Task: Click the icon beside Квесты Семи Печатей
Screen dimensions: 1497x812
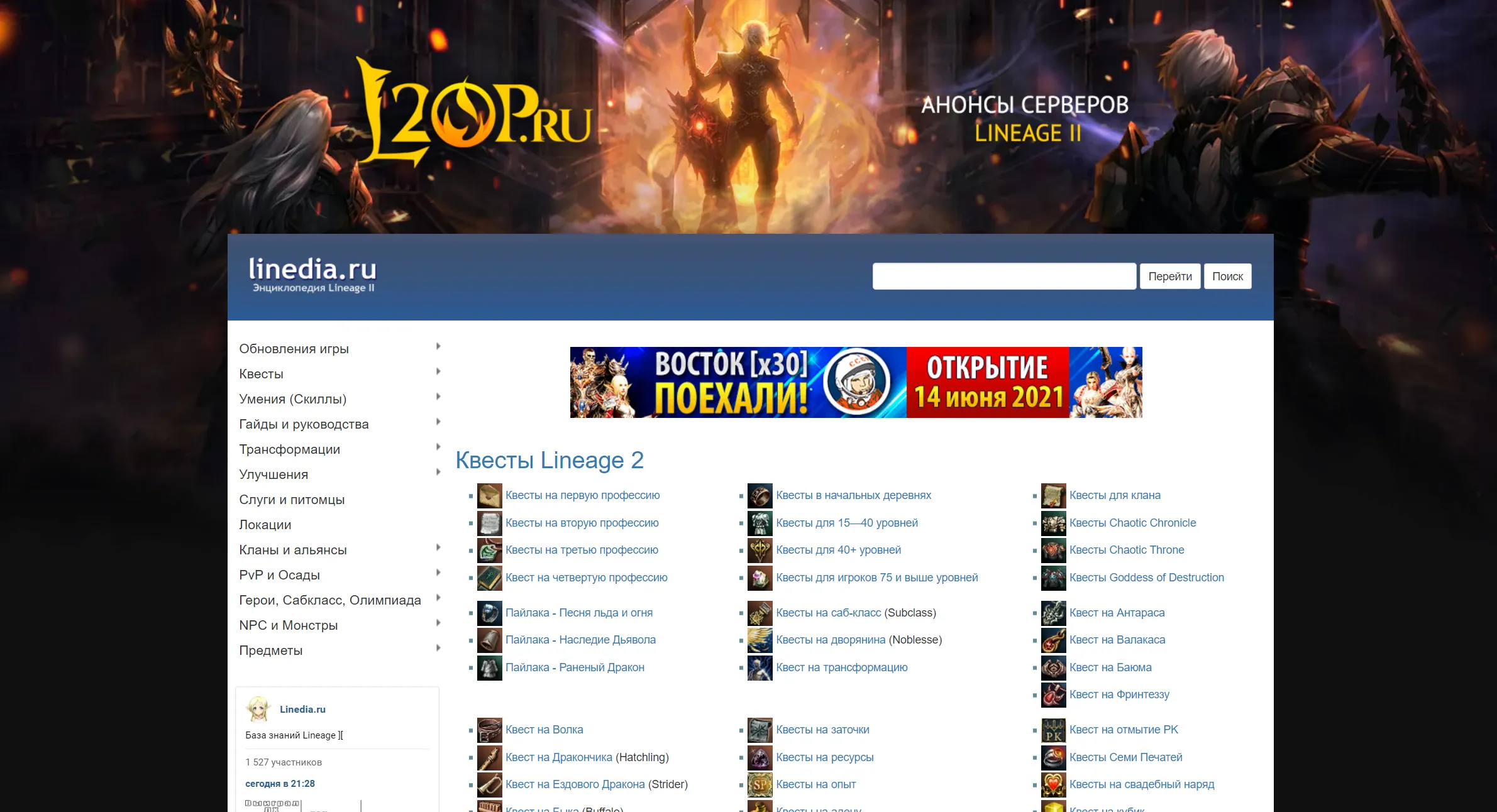Action: tap(1053, 757)
